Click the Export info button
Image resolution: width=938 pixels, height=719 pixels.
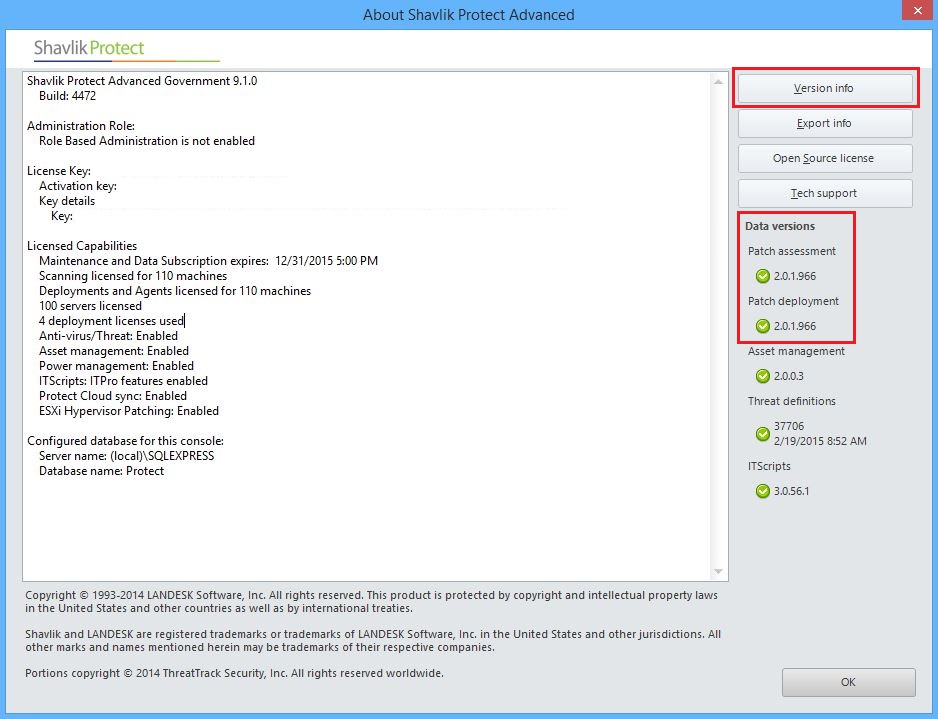point(825,123)
